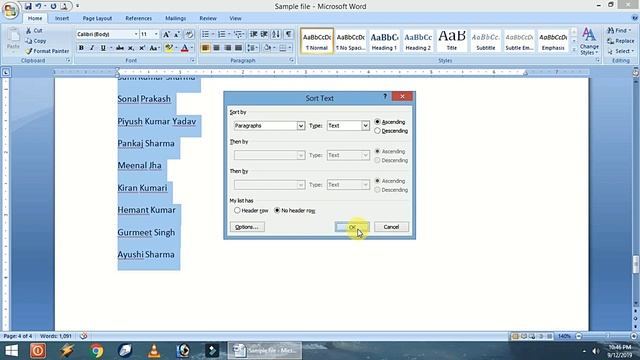Image resolution: width=640 pixels, height=360 pixels.
Task: Toggle Italic formatting in ribbon
Action: click(92, 48)
